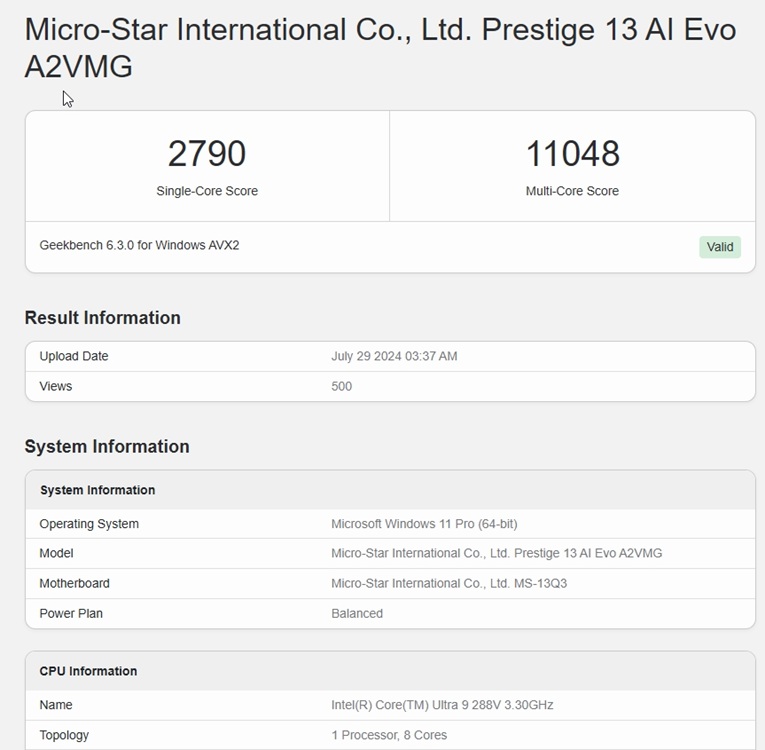Click the Result Information heading

(103, 318)
